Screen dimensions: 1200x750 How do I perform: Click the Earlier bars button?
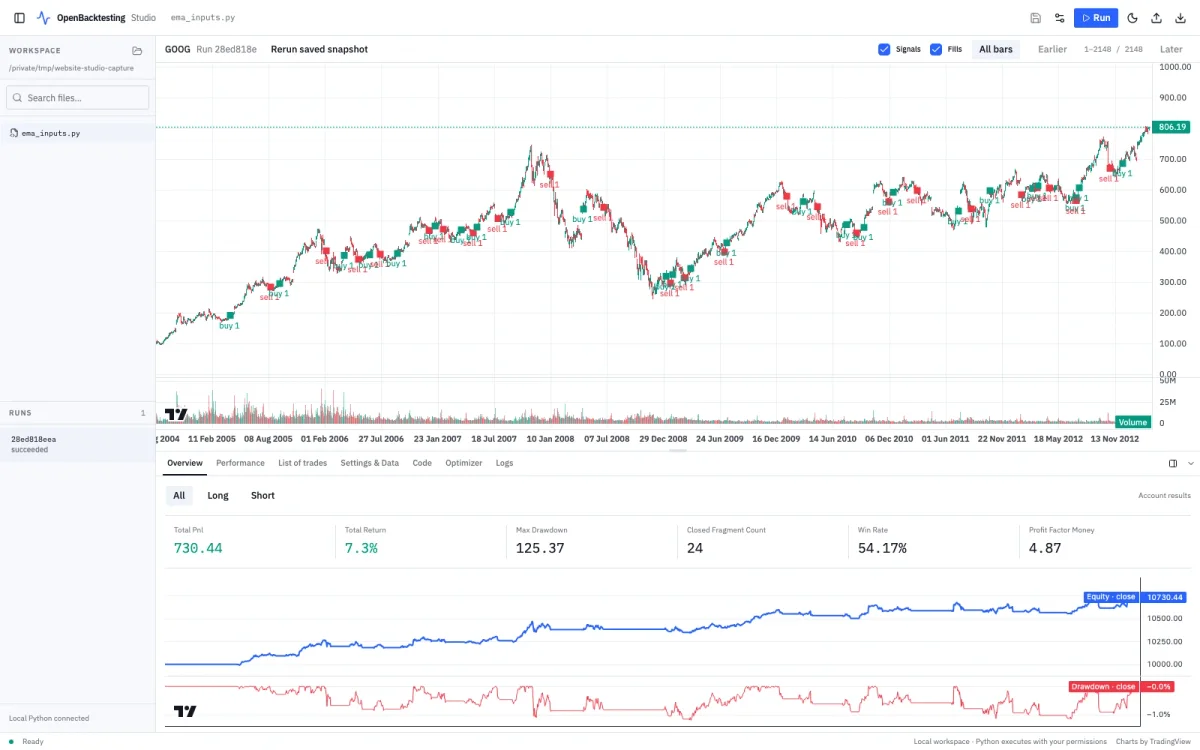pos(1052,49)
